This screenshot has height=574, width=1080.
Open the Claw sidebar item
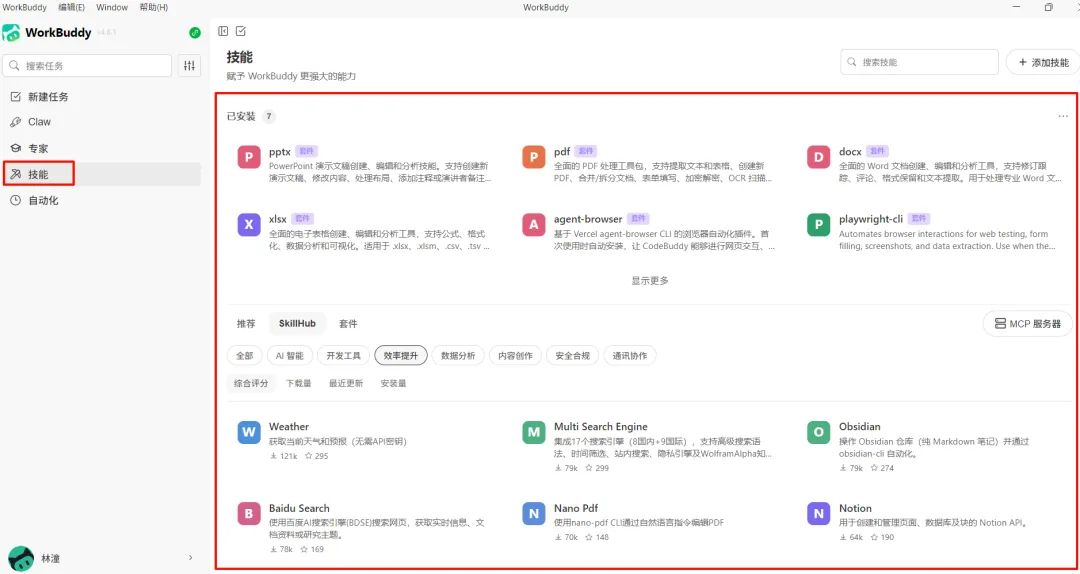(102, 122)
